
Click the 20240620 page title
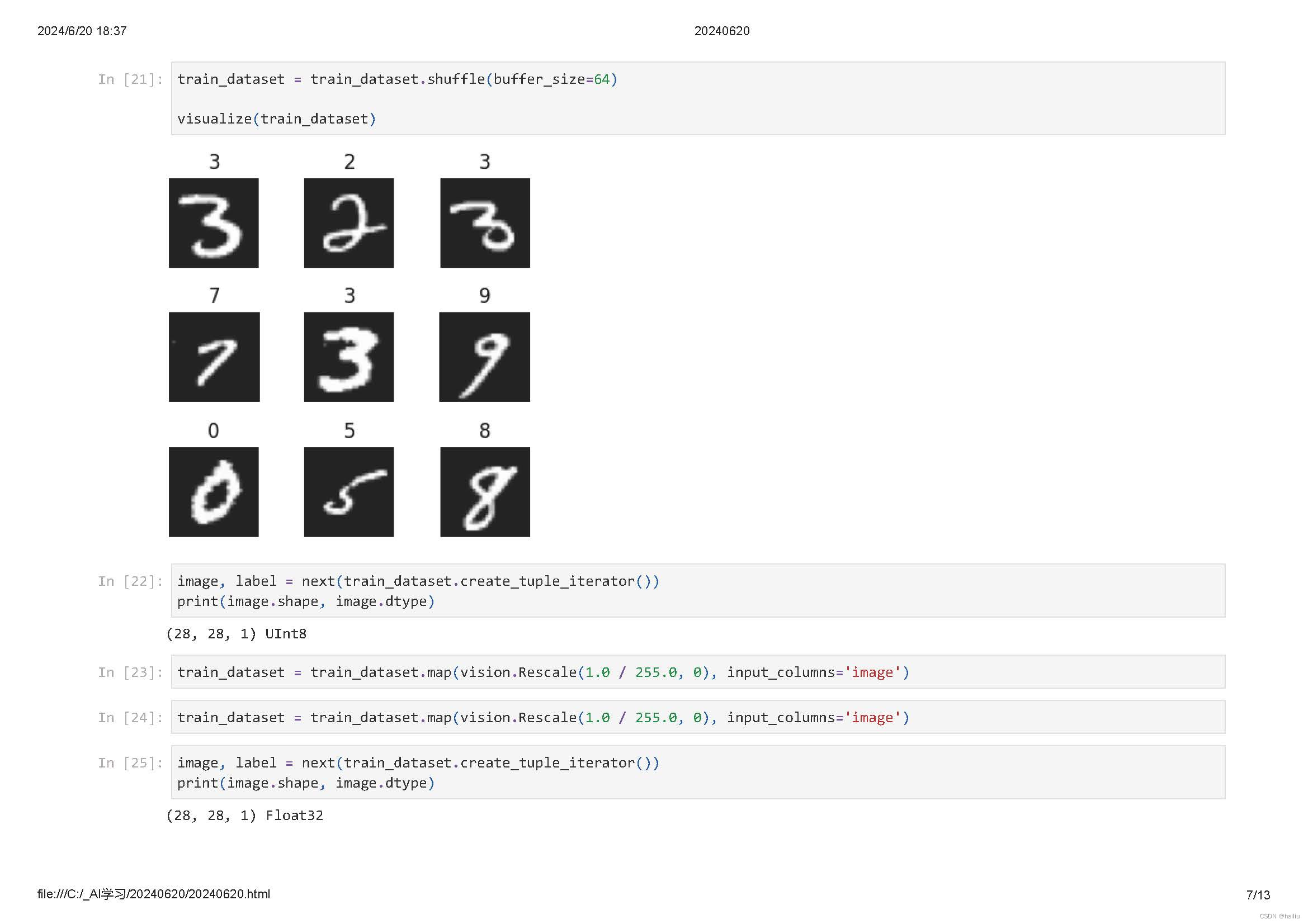pyautogui.click(x=721, y=31)
